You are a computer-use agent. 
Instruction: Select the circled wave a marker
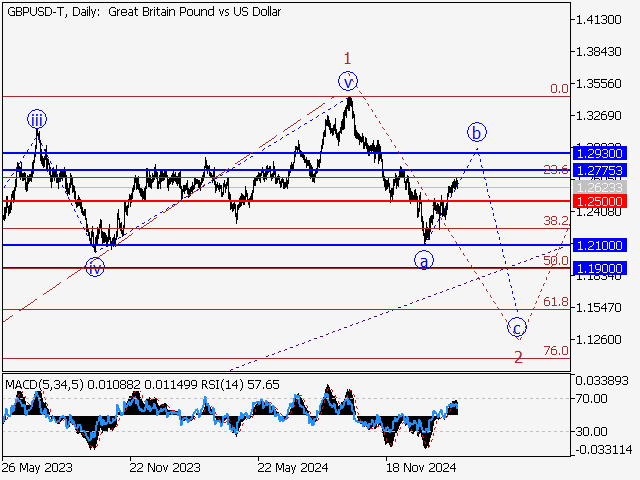point(424,261)
